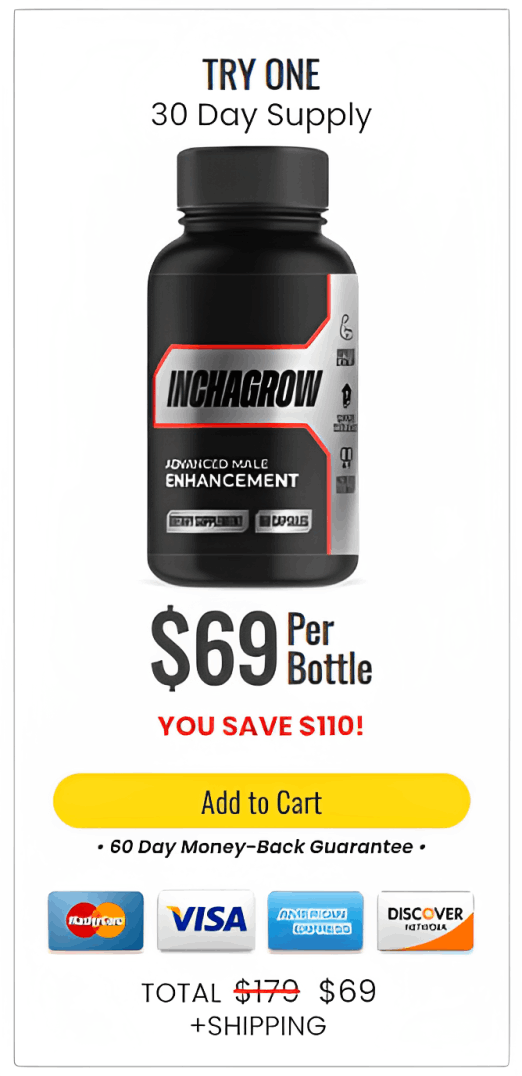Click the capsules count badge on bottle
The height and width of the screenshot is (1076, 522).
tap(283, 522)
